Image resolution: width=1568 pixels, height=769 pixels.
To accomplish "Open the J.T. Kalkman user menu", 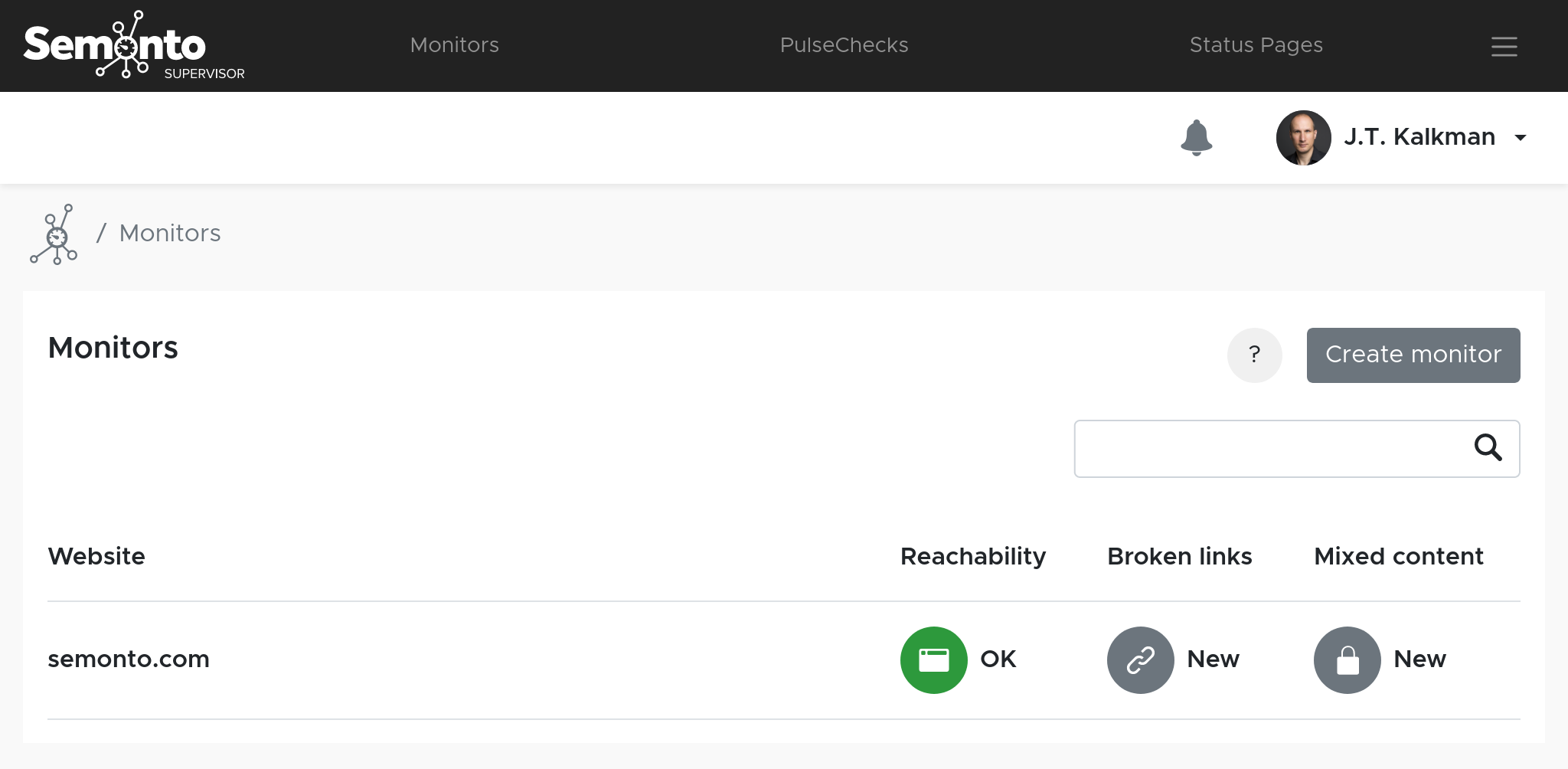I will pos(1419,137).
